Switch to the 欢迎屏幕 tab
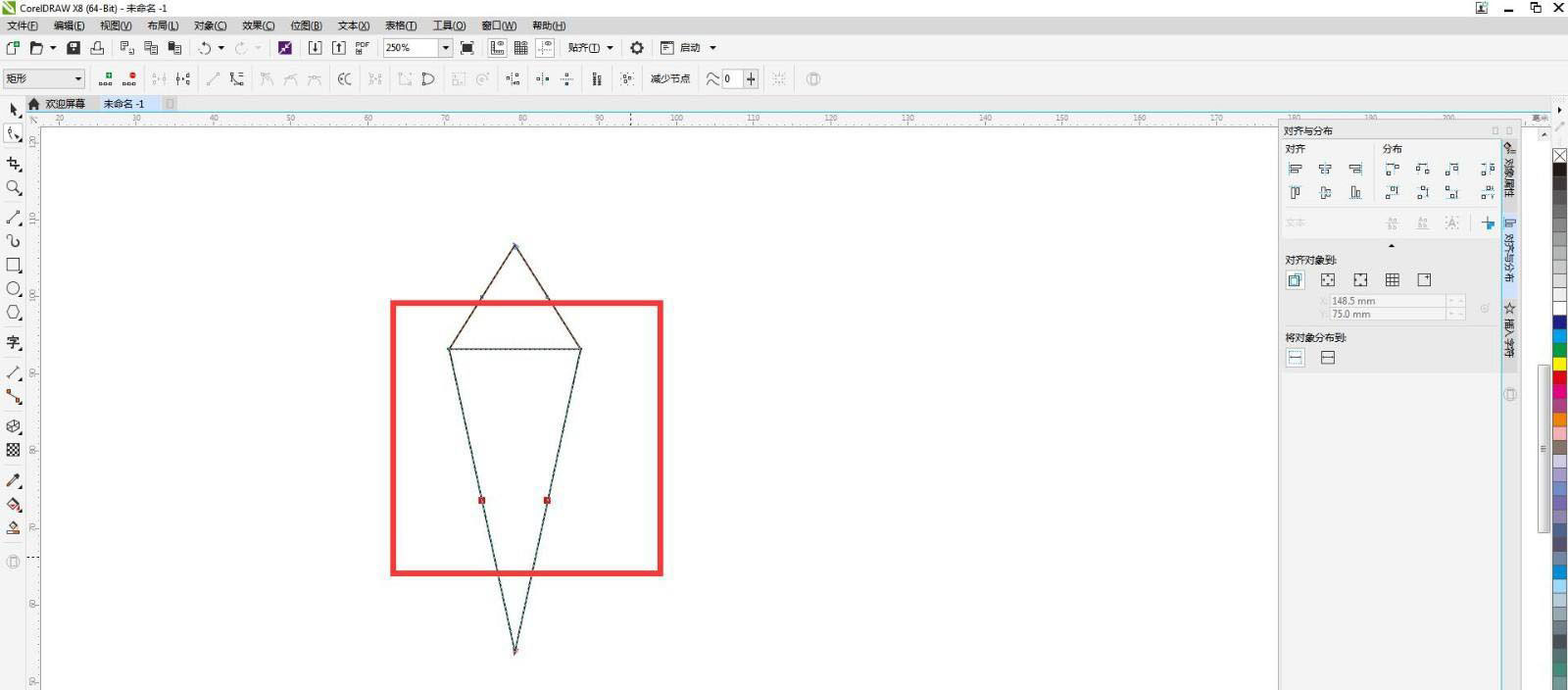This screenshot has width=1568, height=690. [65, 104]
